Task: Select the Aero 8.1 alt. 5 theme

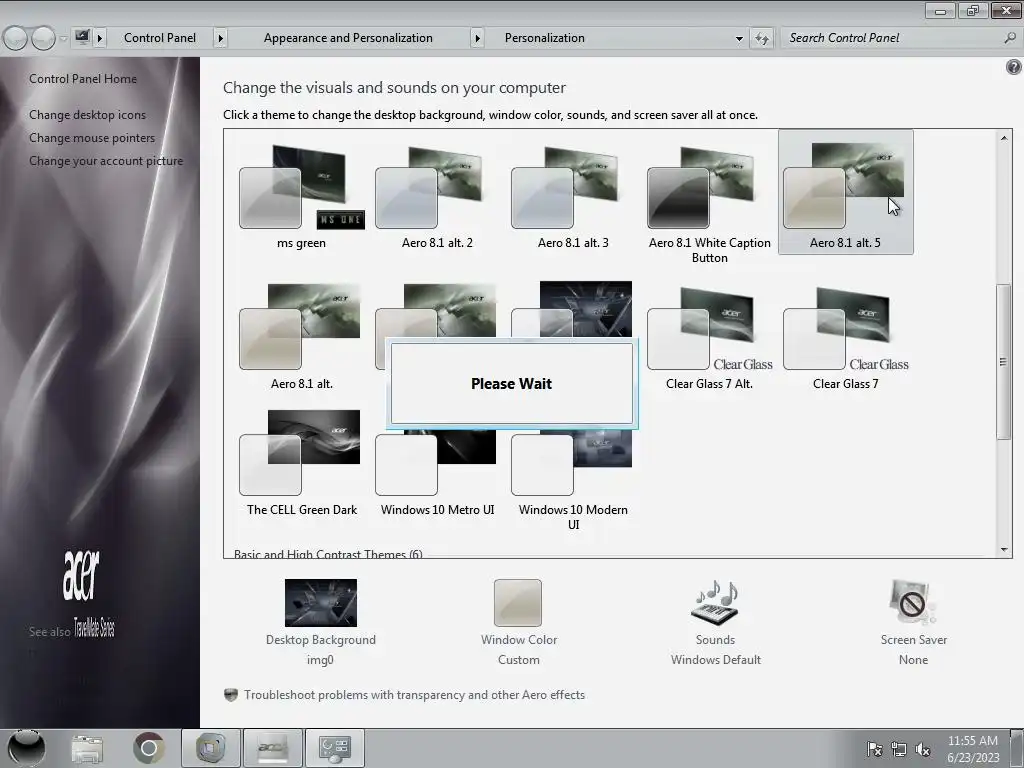Action: 845,193
